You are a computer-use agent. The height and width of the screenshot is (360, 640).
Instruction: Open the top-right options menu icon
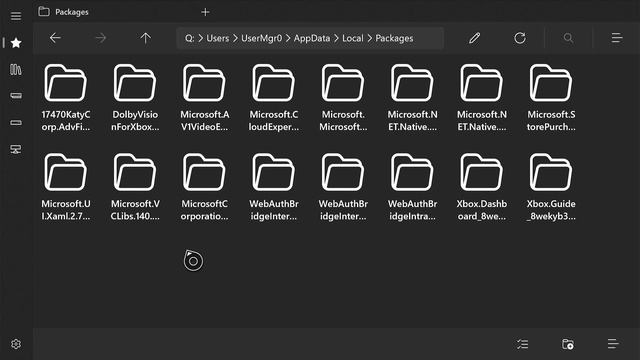(x=617, y=38)
